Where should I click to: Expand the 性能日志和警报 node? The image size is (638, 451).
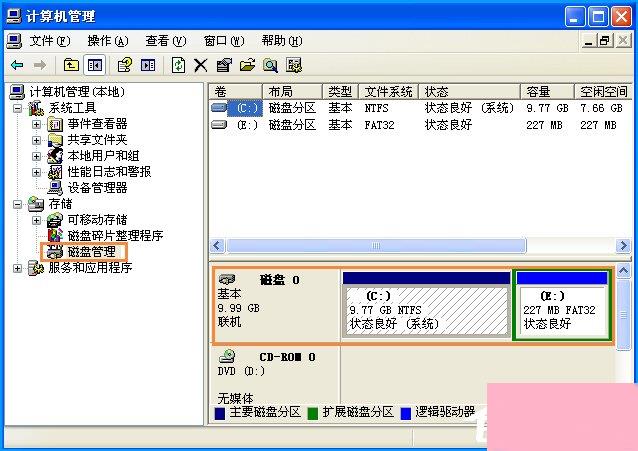[36, 172]
